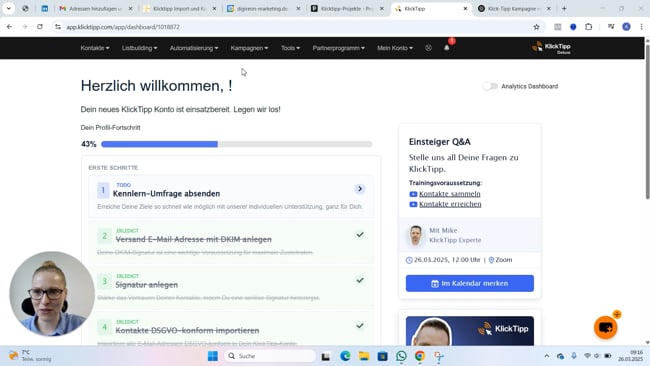Click checkmark of Versand-E-Mail-Adresse mit DKIM step
This screenshot has width=650, height=366.
pyautogui.click(x=360, y=235)
